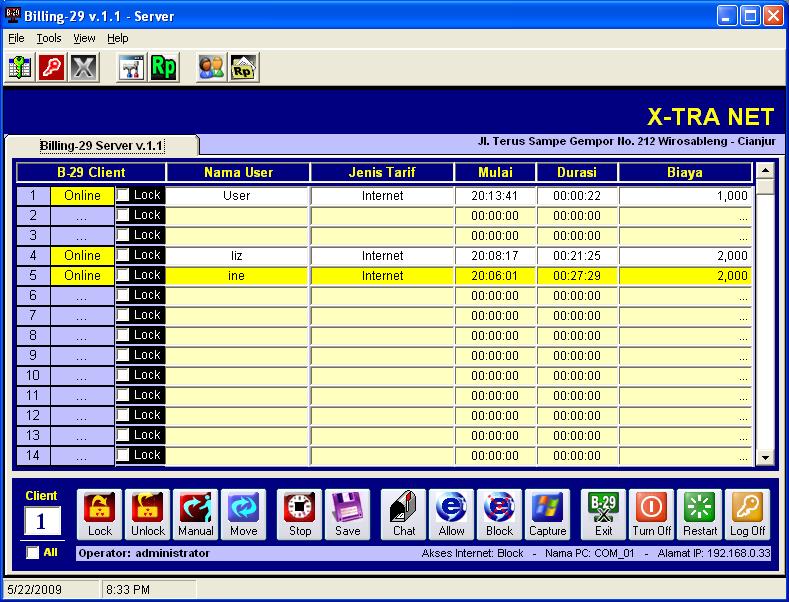Click the green Rp tariff toolbar icon

[x=164, y=67]
